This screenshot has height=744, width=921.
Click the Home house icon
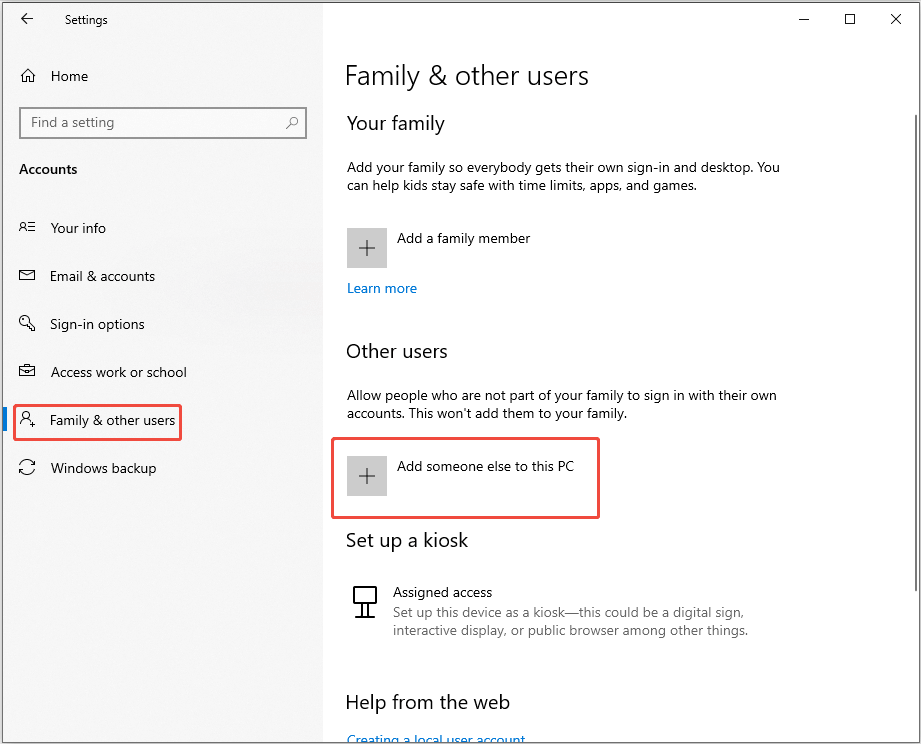tap(29, 75)
